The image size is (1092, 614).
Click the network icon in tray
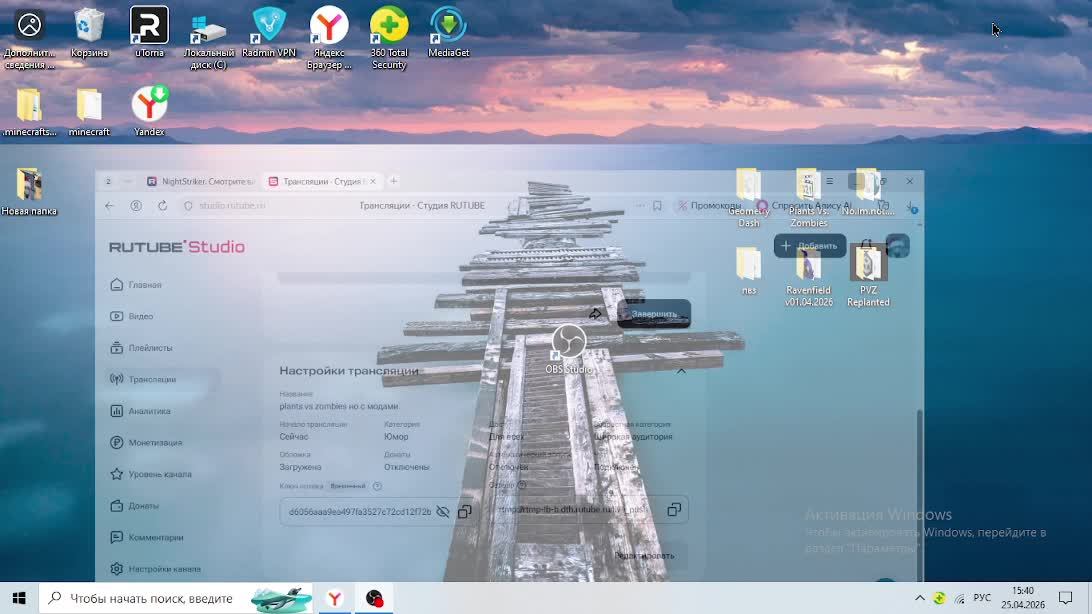pos(960,598)
